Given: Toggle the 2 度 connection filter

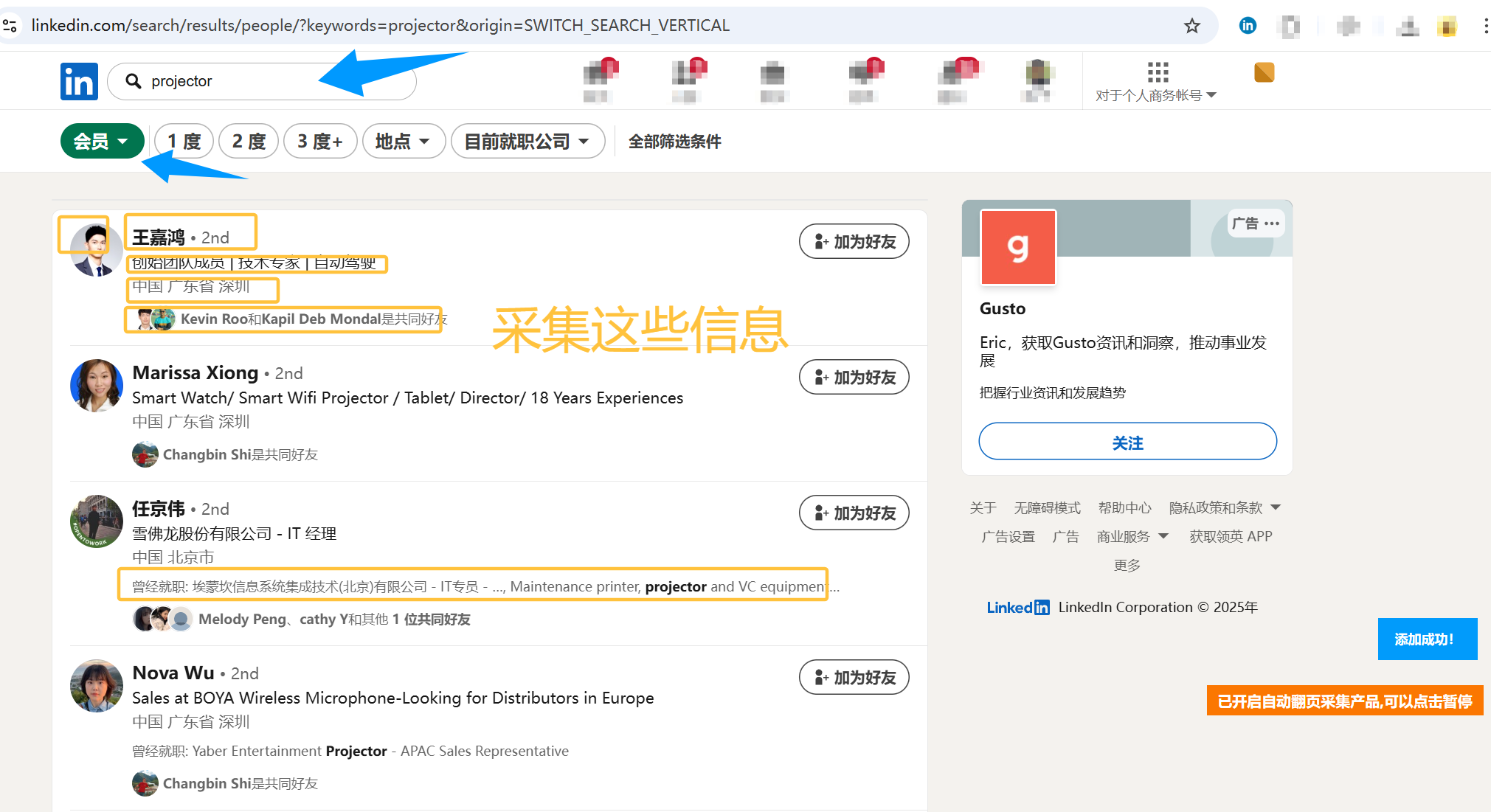Looking at the screenshot, I should click(249, 141).
